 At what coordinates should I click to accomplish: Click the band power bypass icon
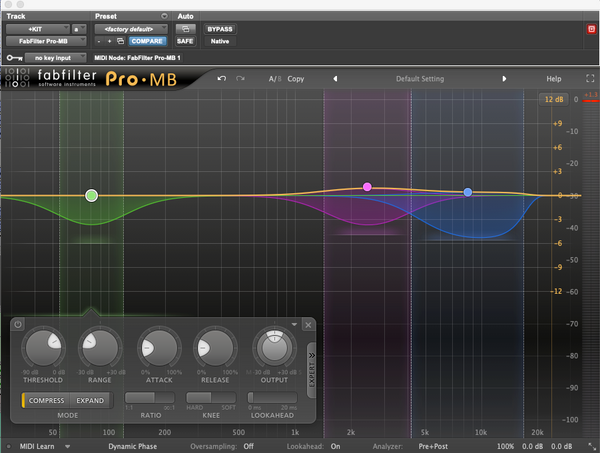click(x=18, y=325)
